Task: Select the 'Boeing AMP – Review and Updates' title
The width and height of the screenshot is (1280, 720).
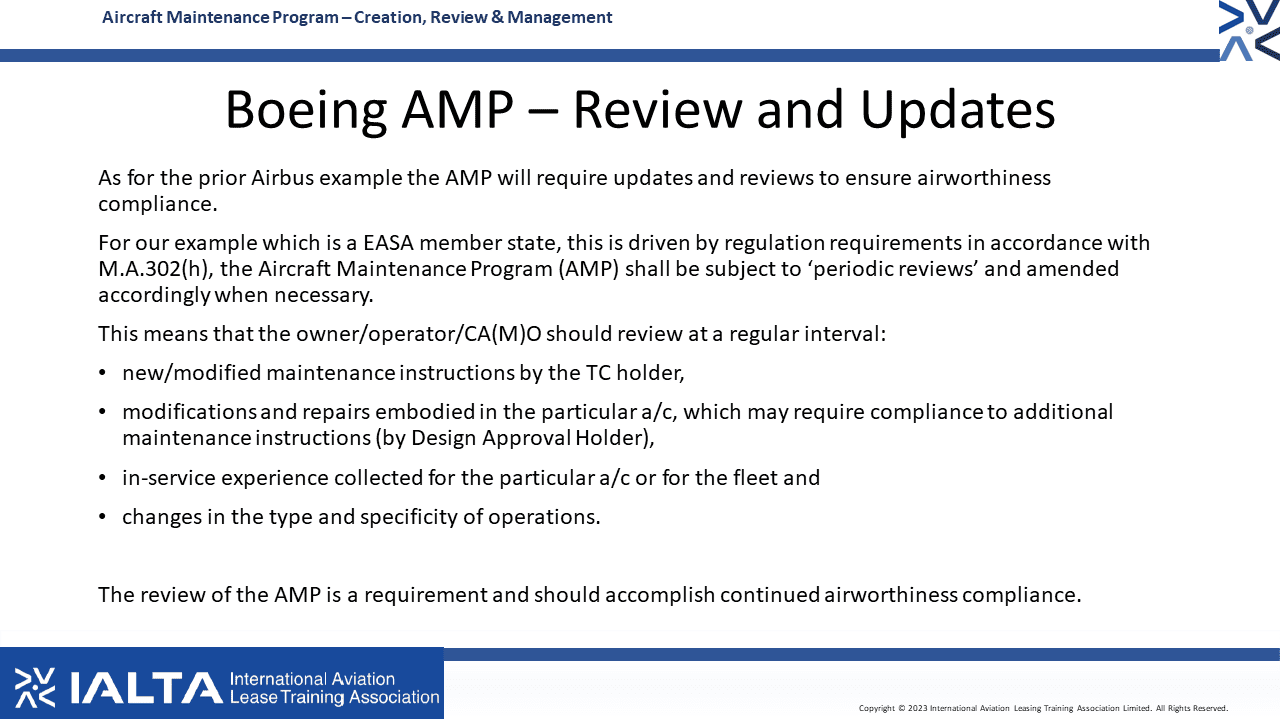Action: coord(639,110)
